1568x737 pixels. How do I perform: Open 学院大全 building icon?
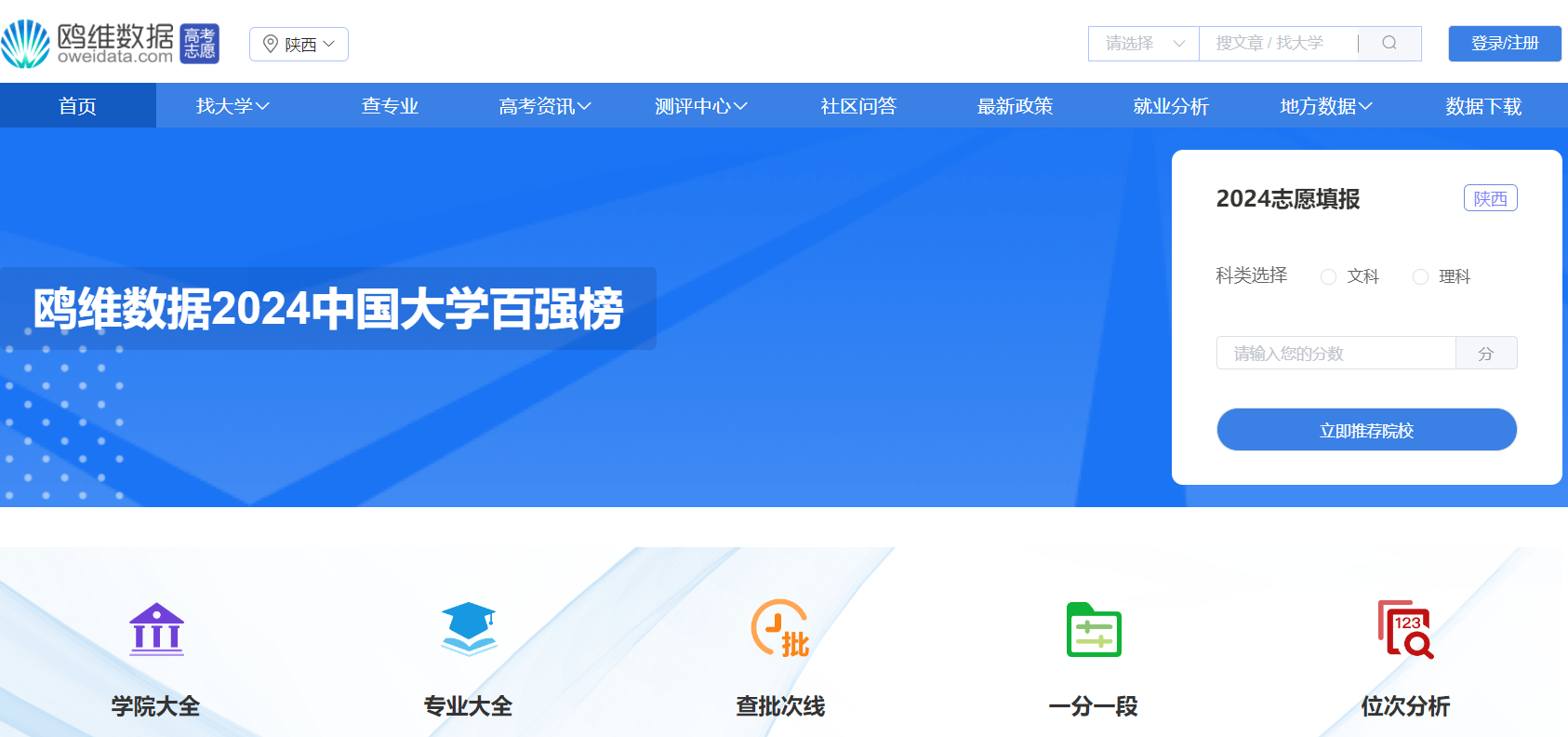[156, 629]
